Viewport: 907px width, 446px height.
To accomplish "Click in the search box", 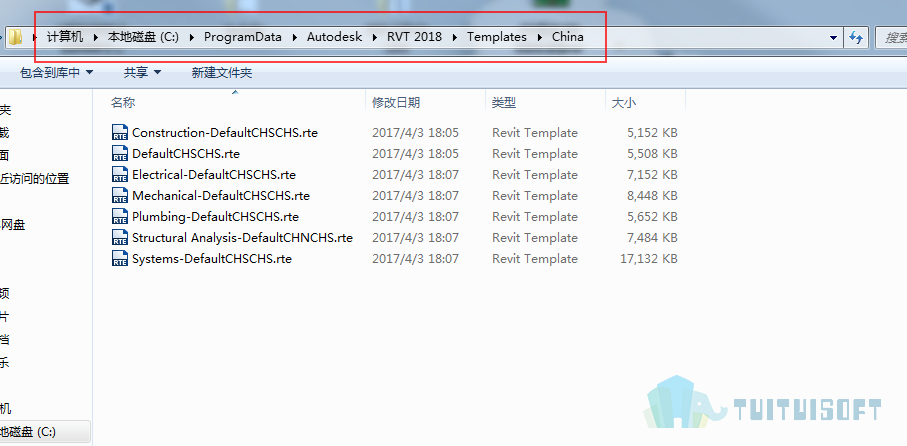I will [891, 38].
